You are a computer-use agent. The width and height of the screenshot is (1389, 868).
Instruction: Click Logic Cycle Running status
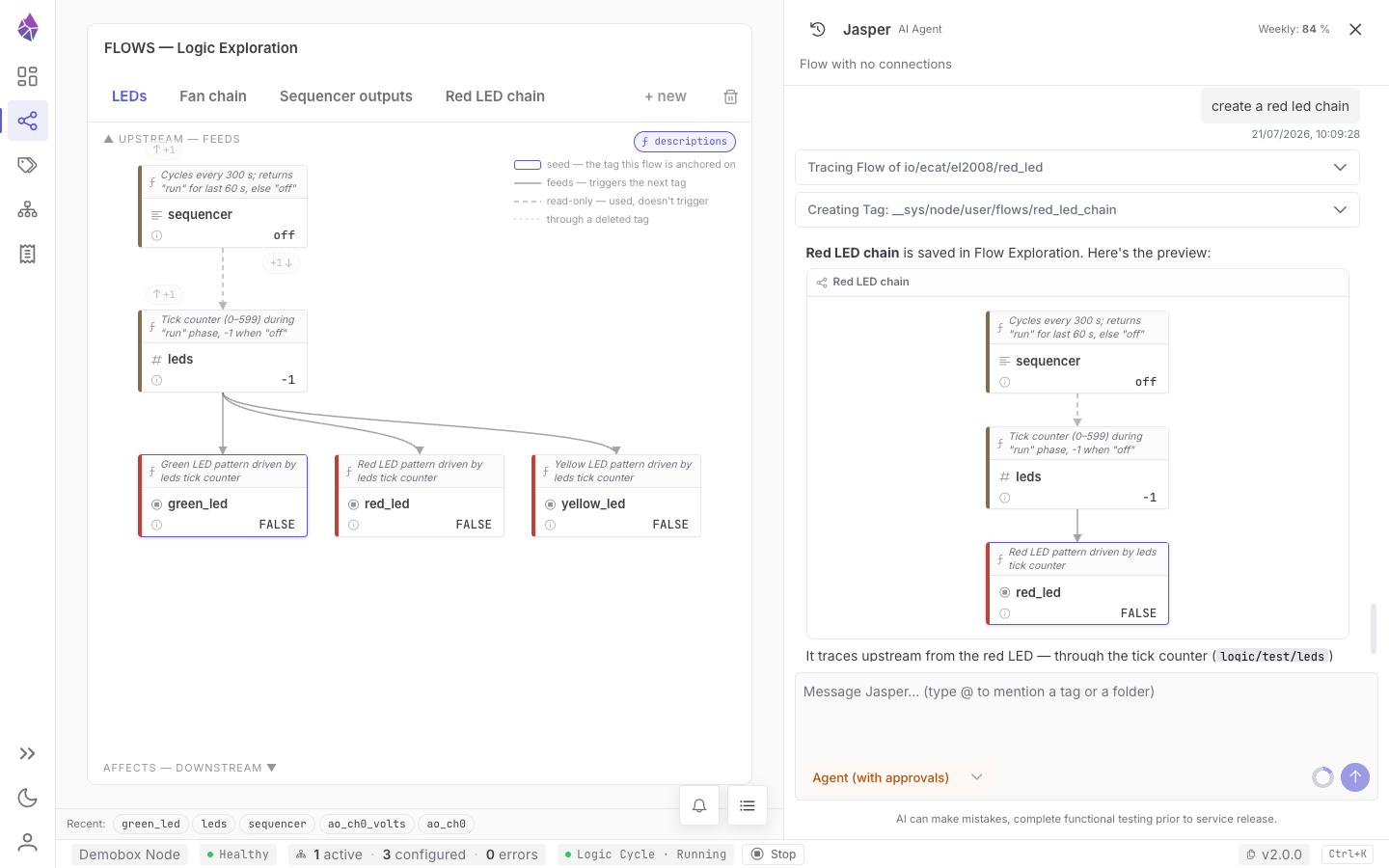[x=645, y=854]
